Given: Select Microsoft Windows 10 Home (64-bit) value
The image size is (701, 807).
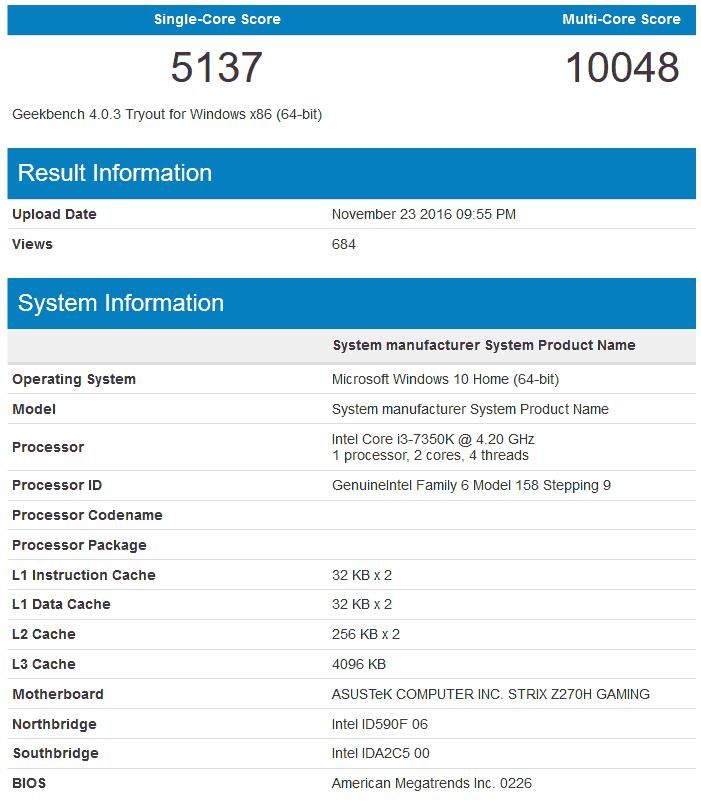Looking at the screenshot, I should click(445, 379).
